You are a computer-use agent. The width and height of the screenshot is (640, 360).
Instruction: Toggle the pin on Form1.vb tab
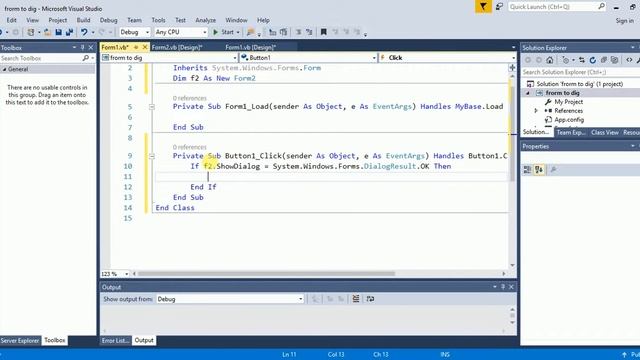[136, 47]
